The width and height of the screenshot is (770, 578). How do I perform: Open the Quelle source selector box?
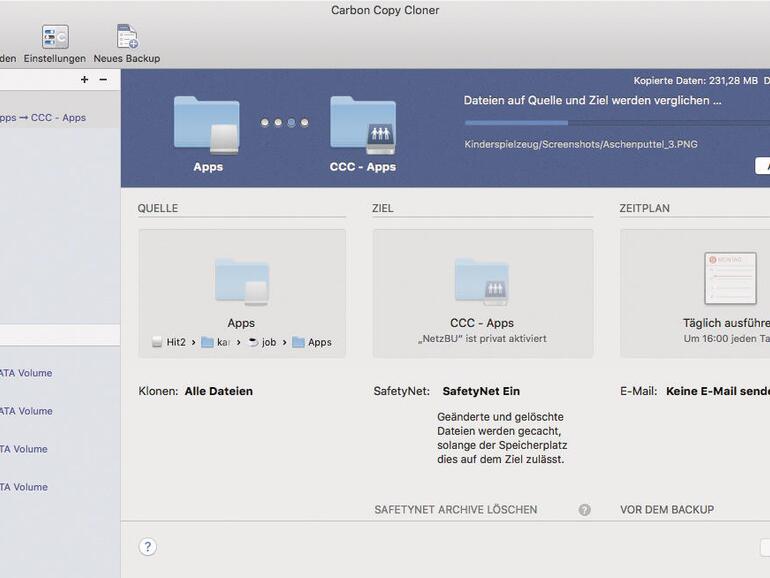pos(242,293)
